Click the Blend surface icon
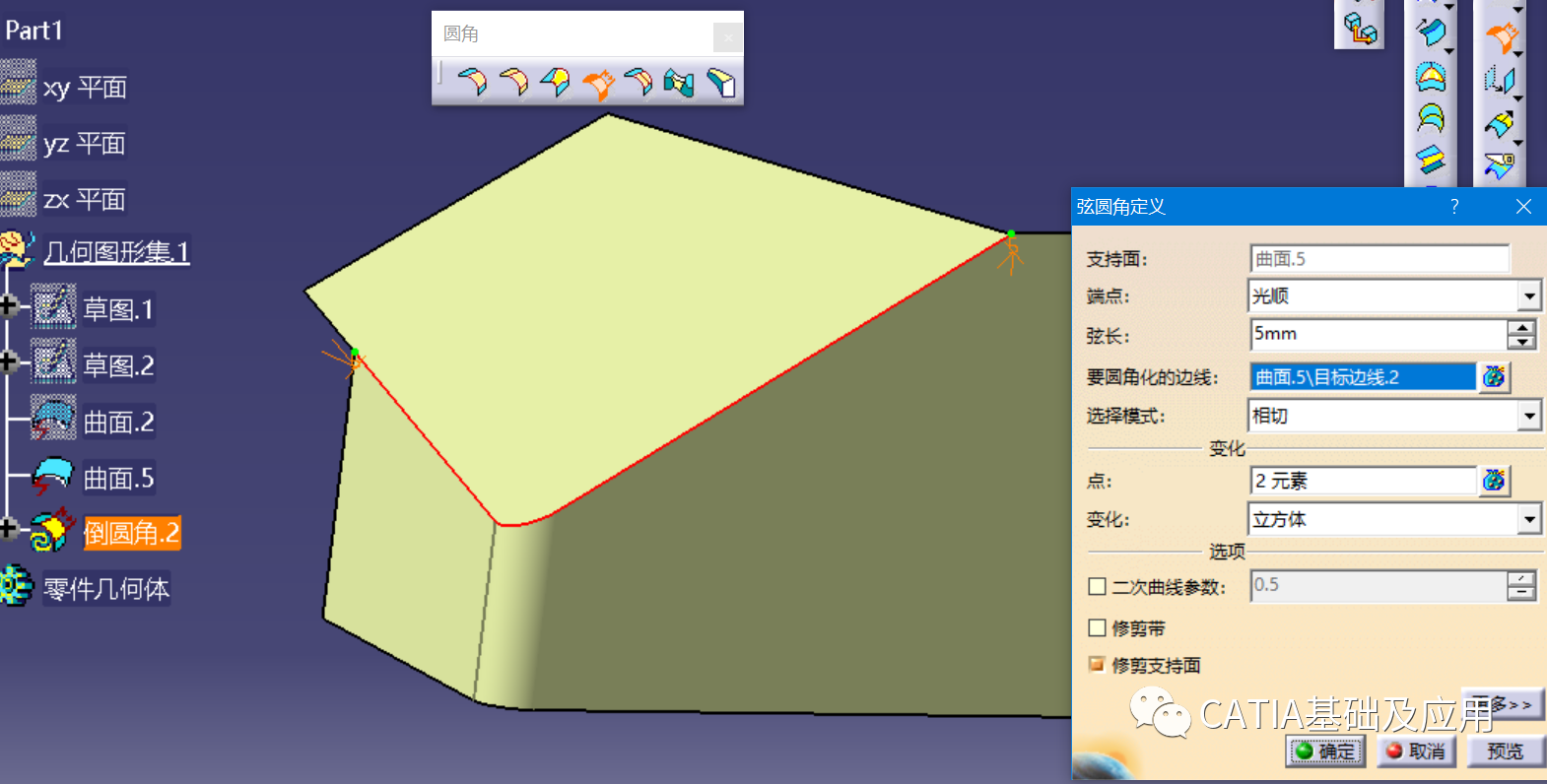 click(x=1431, y=160)
